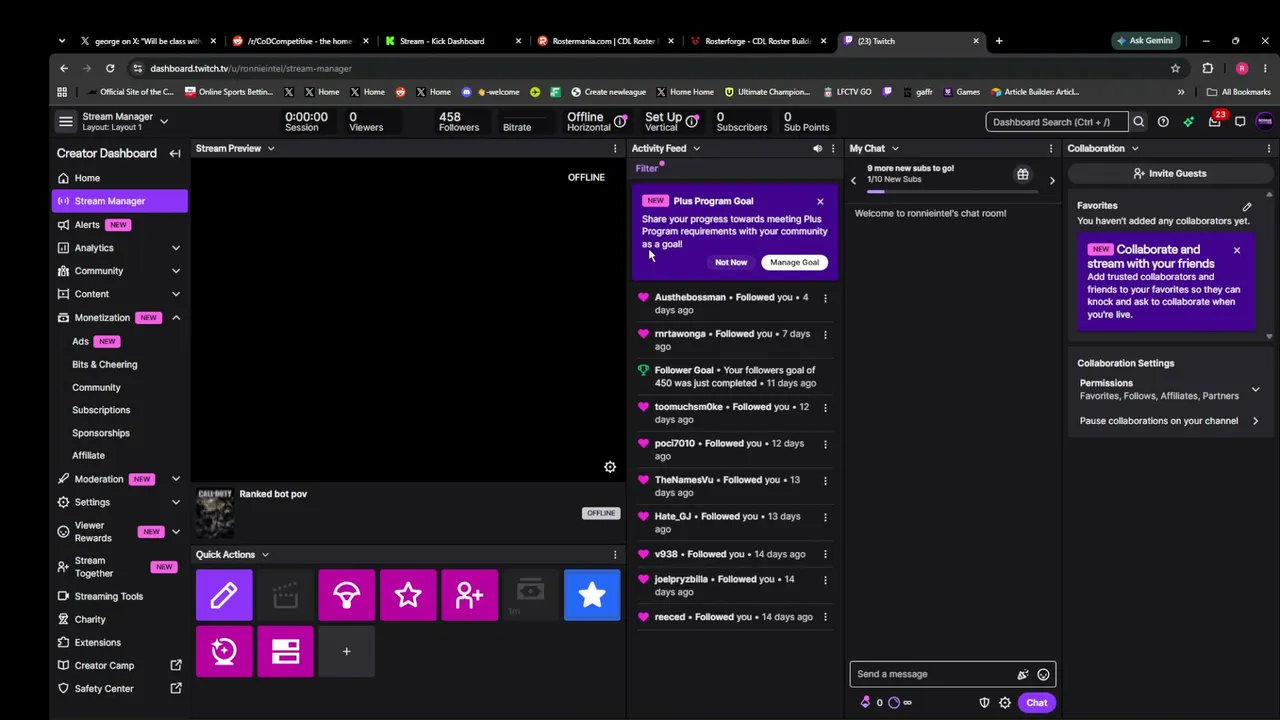Open the Activity Feed Filter link
1280x720 pixels.
[646, 169]
